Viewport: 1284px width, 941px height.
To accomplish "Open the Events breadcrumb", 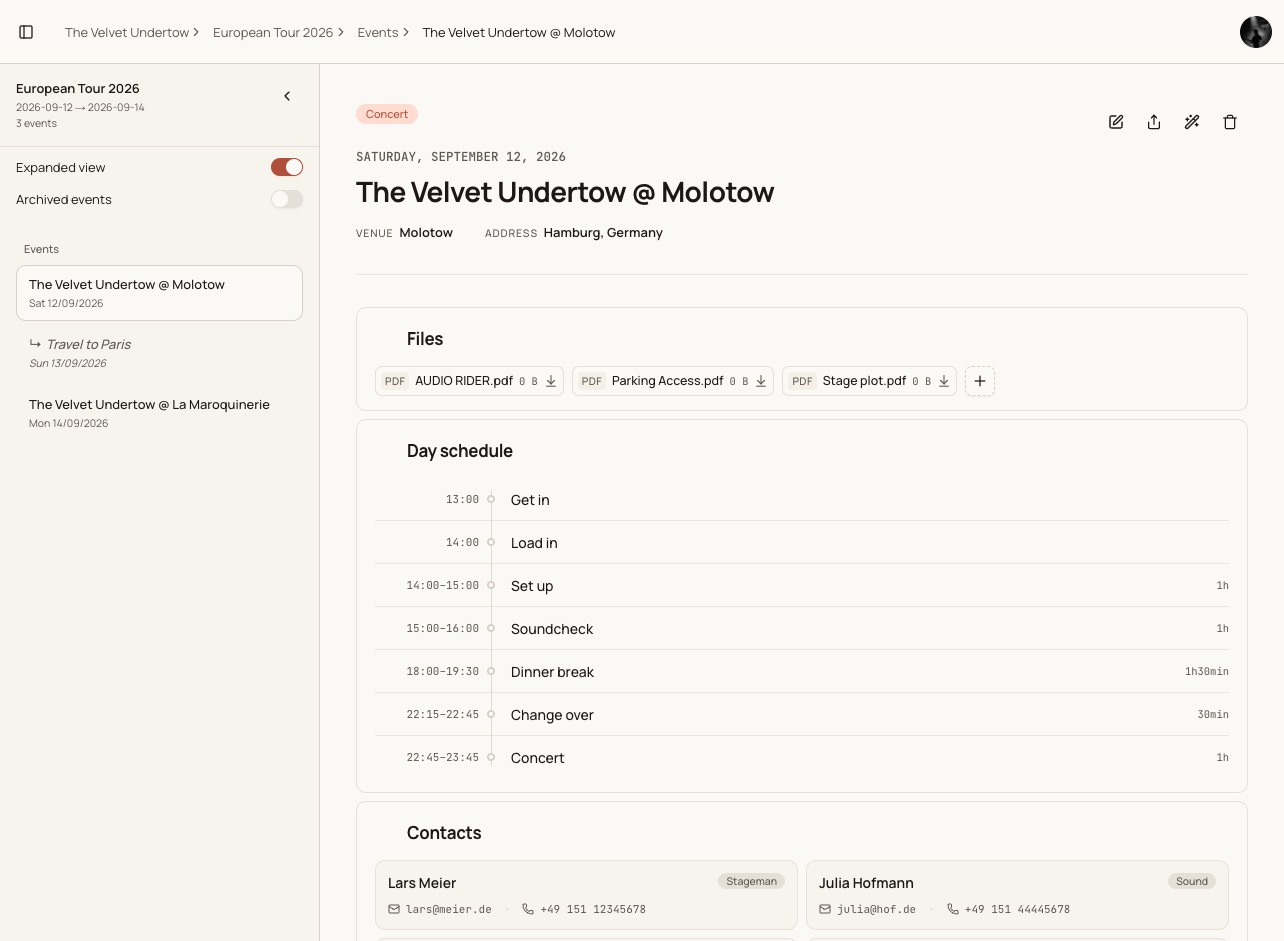I will [x=378, y=32].
